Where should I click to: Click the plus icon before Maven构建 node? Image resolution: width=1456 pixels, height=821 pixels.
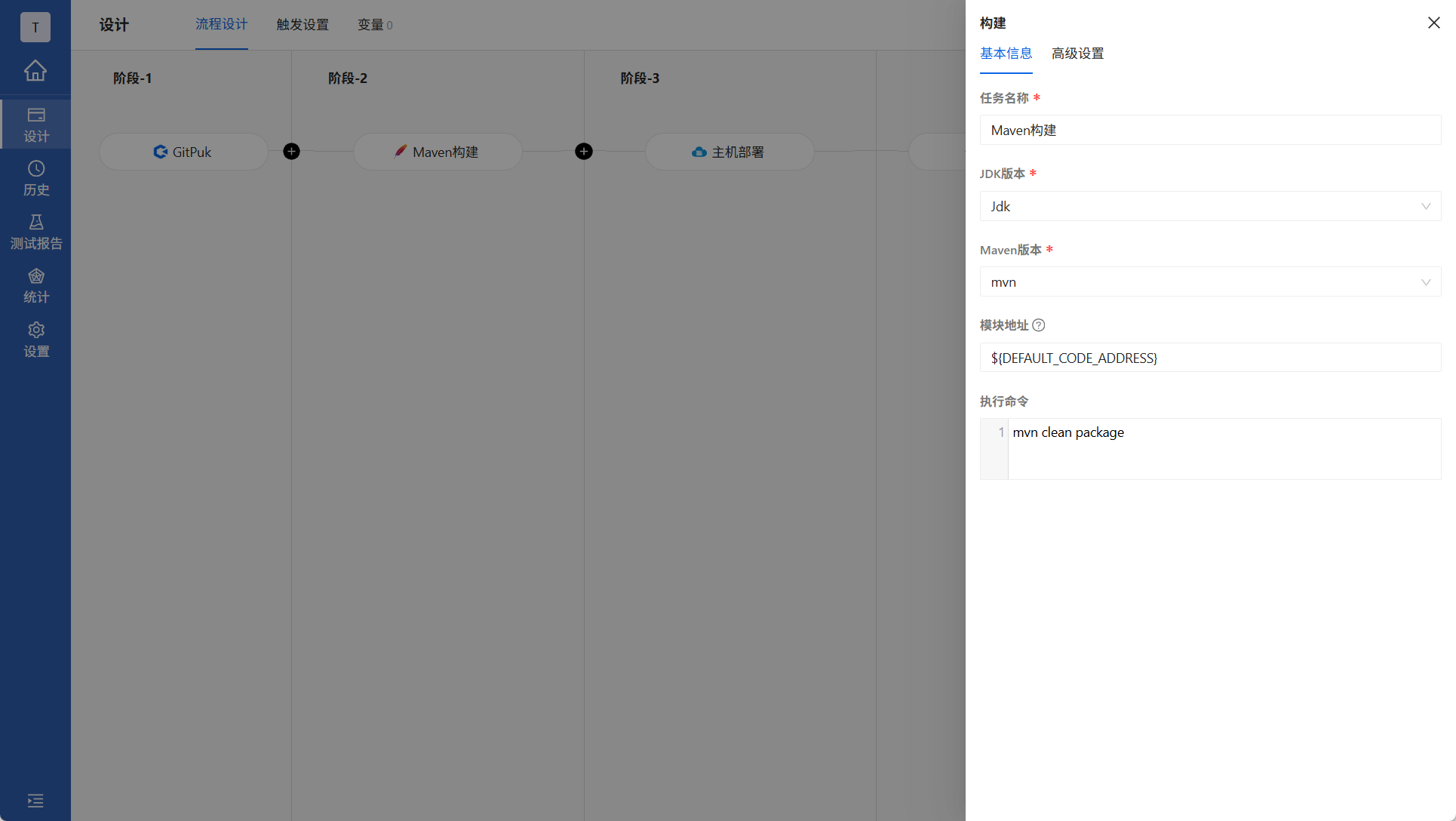click(x=291, y=152)
